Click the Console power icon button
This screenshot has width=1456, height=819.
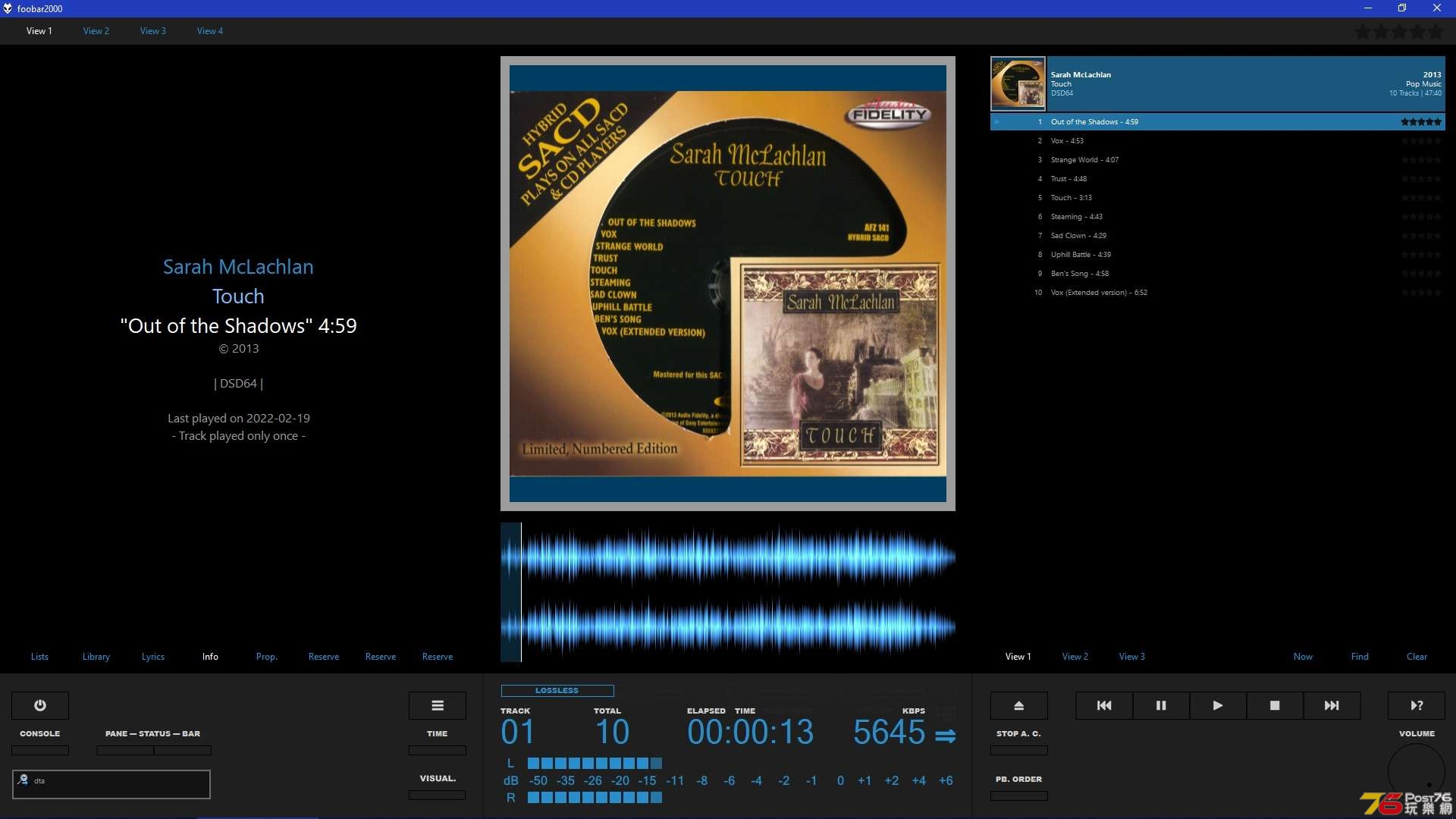[x=40, y=705]
